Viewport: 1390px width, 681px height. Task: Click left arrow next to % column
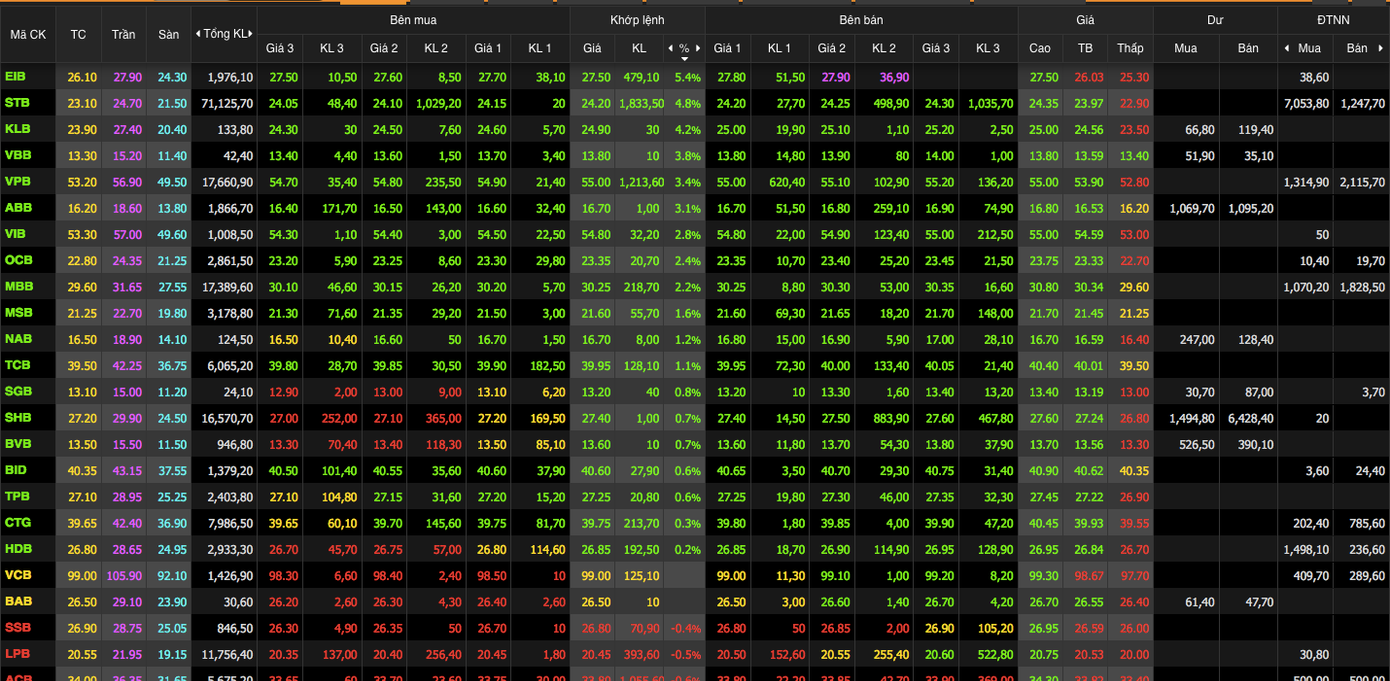[x=670, y=48]
